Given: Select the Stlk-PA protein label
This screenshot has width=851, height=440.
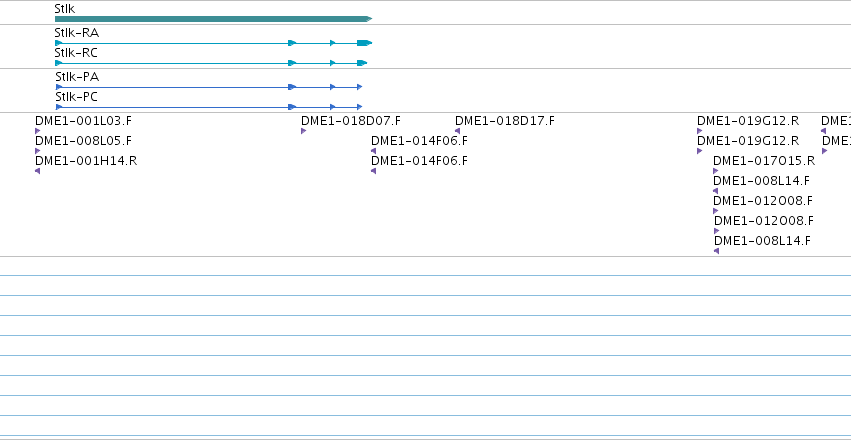Looking at the screenshot, I should coord(77,77).
